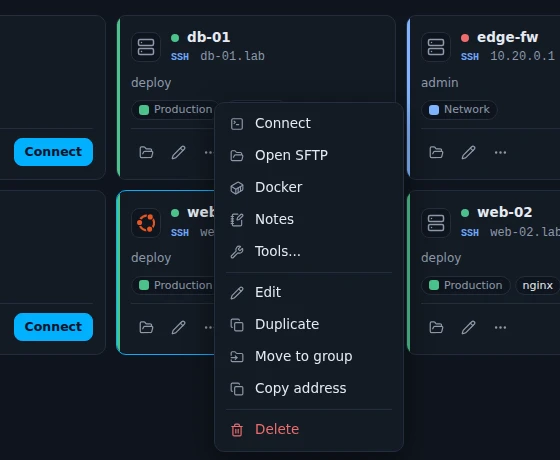Screen dimensions: 560x460
Task: Click Production tag on web-02 card
Action: tap(466, 285)
